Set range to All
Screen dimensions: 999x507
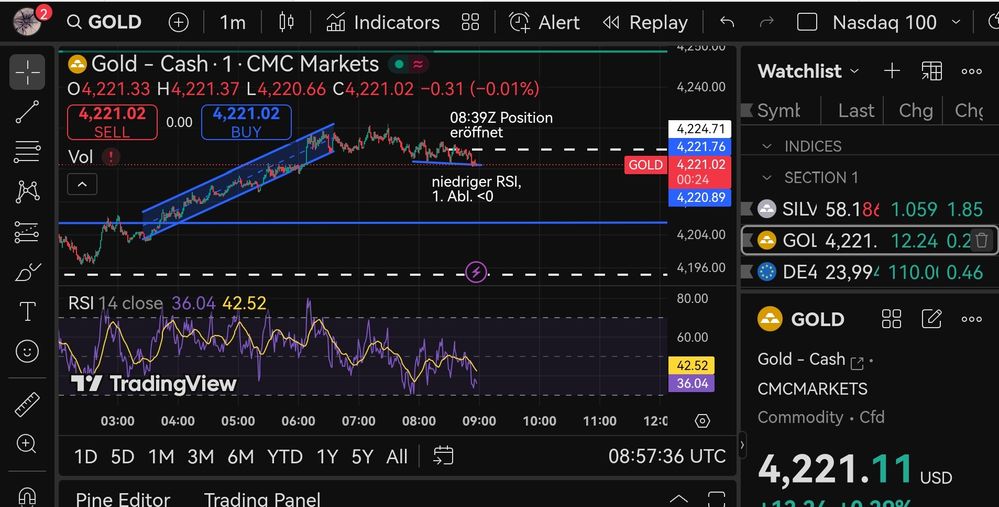coord(397,457)
